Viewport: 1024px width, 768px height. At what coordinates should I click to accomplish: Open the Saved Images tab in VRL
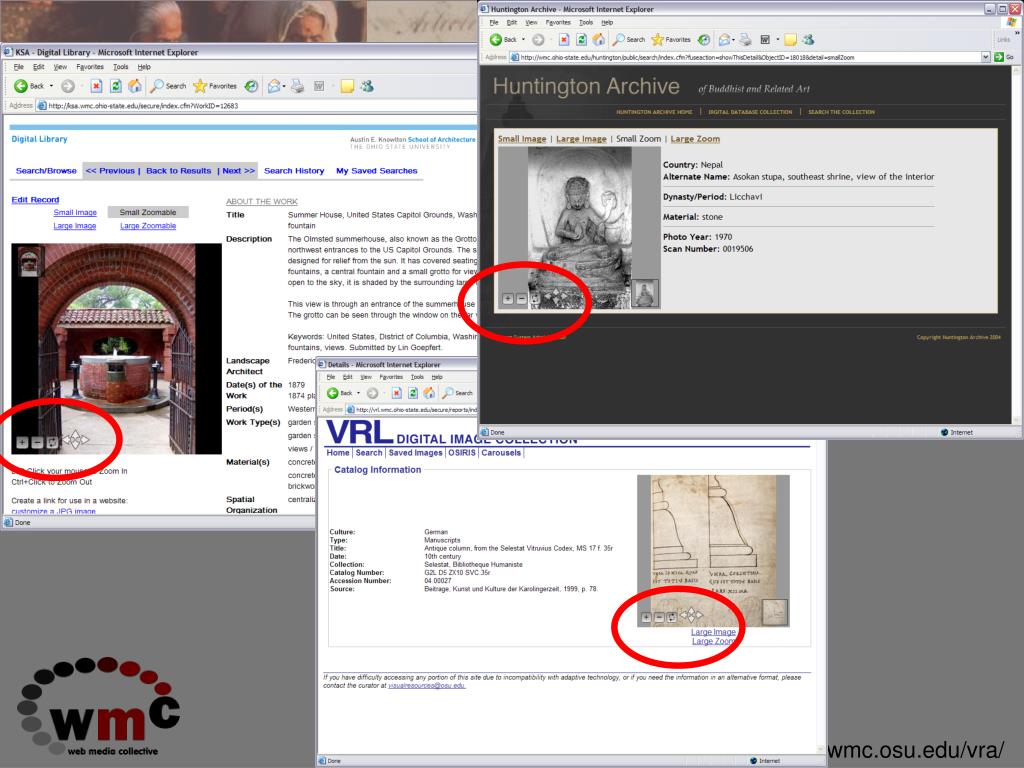(x=415, y=453)
